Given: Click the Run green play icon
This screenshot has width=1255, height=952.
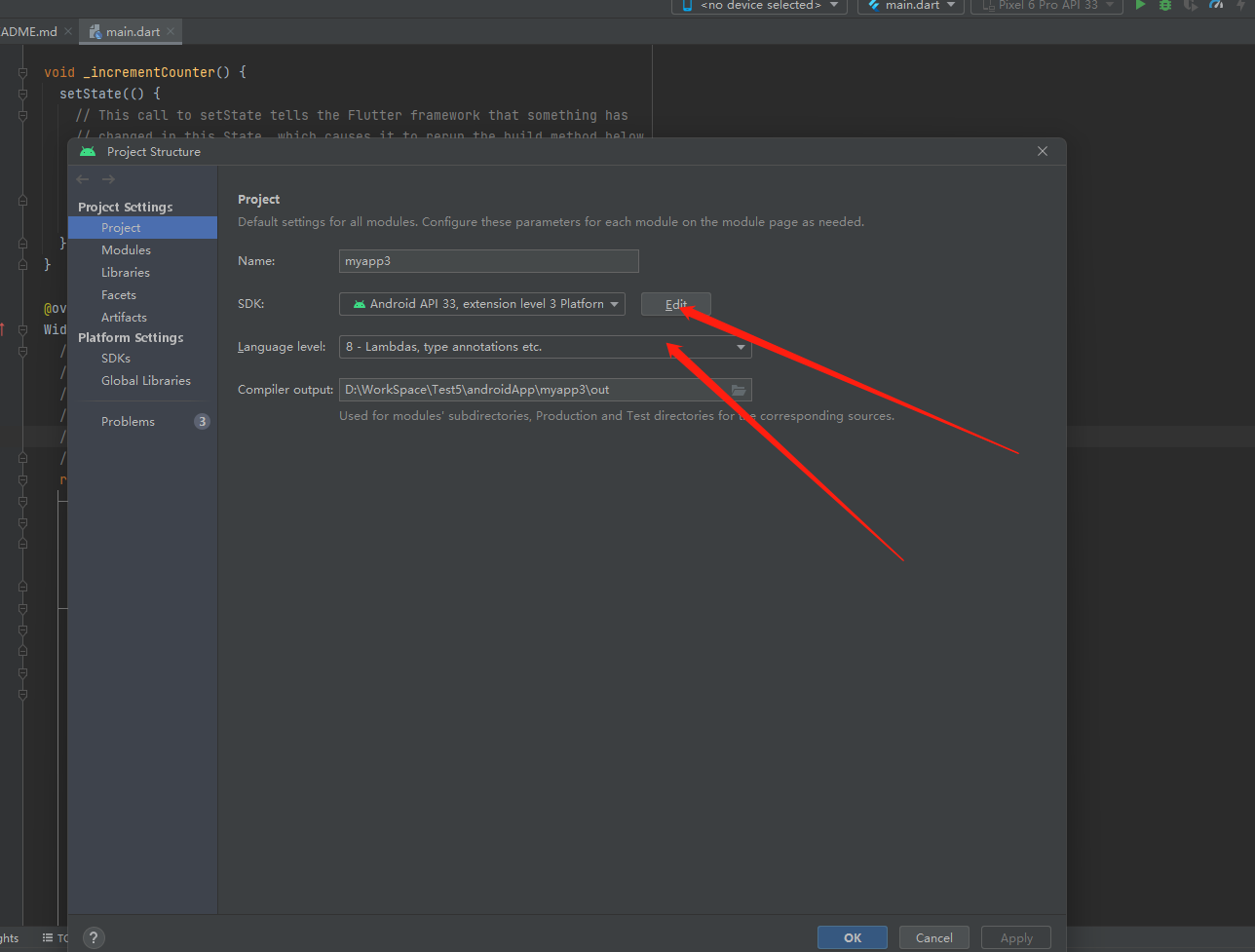Looking at the screenshot, I should pyautogui.click(x=1140, y=6).
